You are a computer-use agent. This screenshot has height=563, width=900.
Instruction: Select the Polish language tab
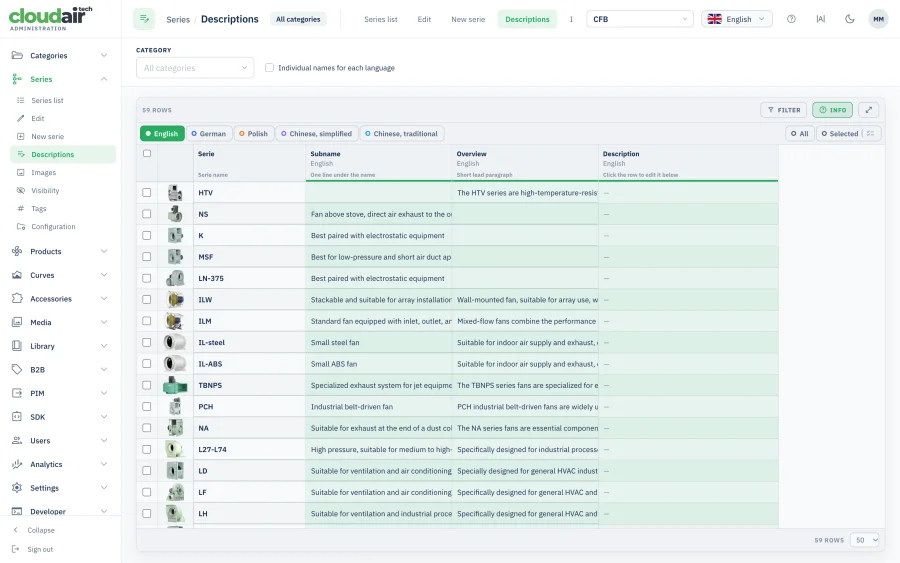(254, 133)
